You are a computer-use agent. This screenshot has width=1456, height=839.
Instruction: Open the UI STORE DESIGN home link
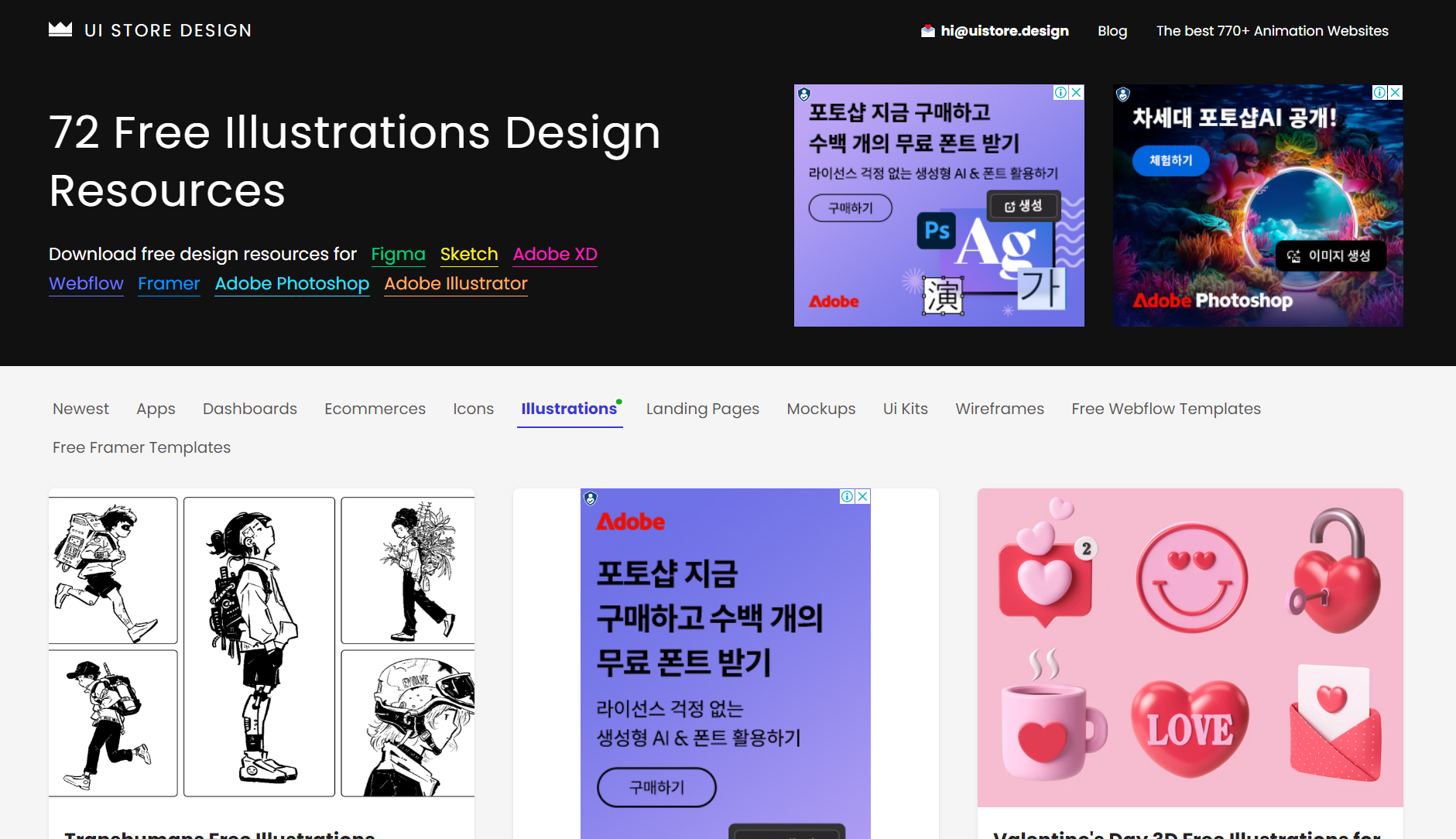(x=150, y=30)
